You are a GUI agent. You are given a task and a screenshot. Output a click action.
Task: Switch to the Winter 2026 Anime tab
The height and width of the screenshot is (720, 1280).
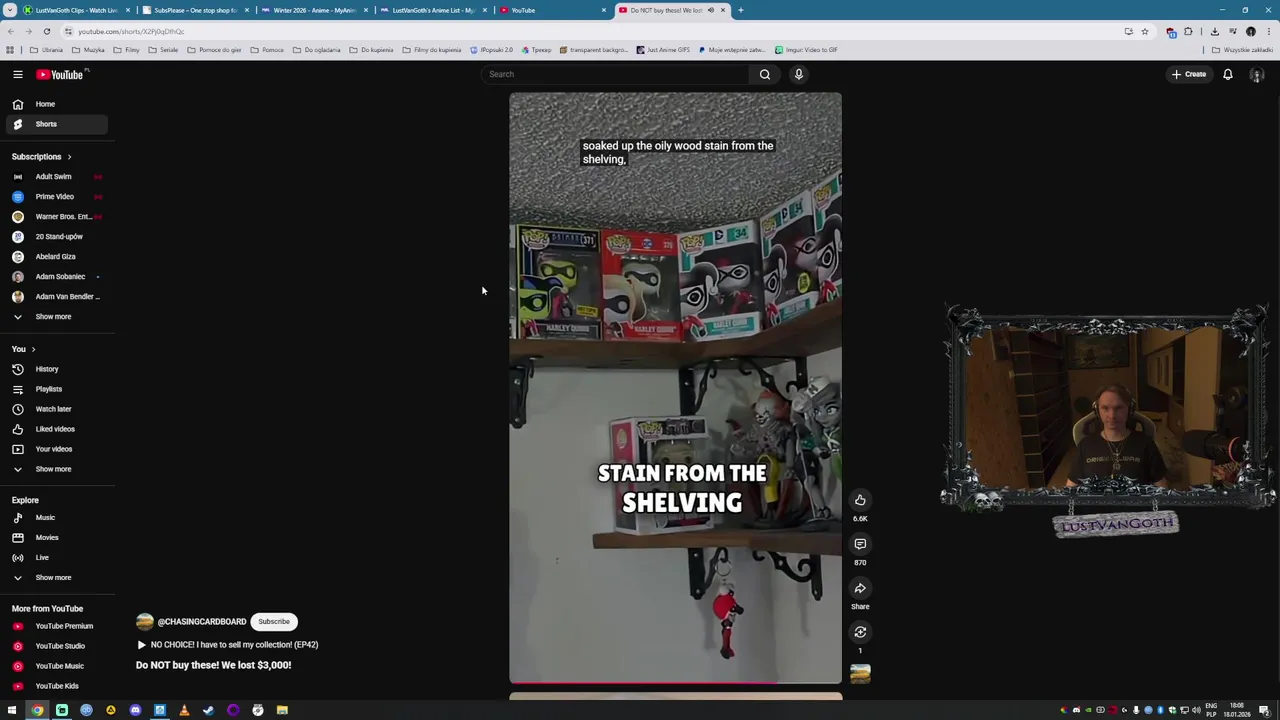tap(313, 10)
